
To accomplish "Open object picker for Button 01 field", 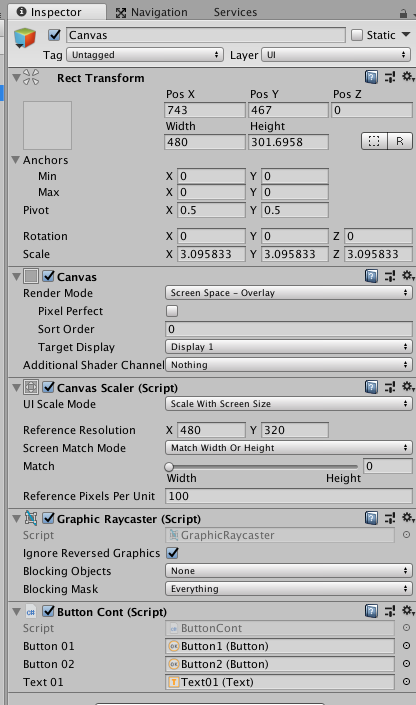I will 406,646.
